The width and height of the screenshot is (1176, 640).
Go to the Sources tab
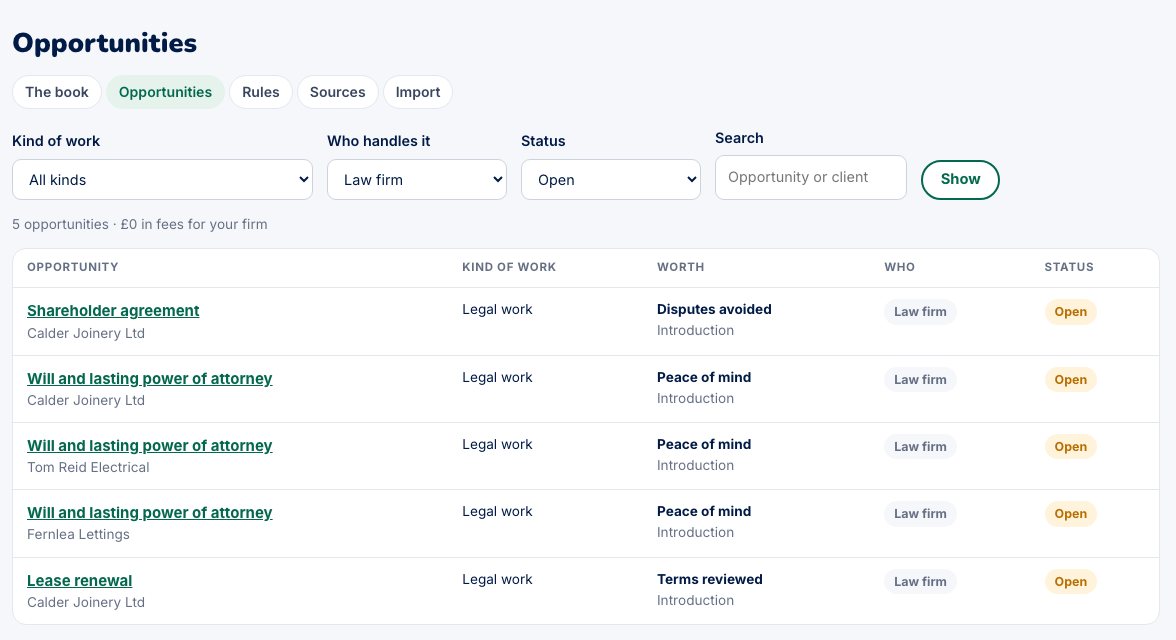point(338,92)
